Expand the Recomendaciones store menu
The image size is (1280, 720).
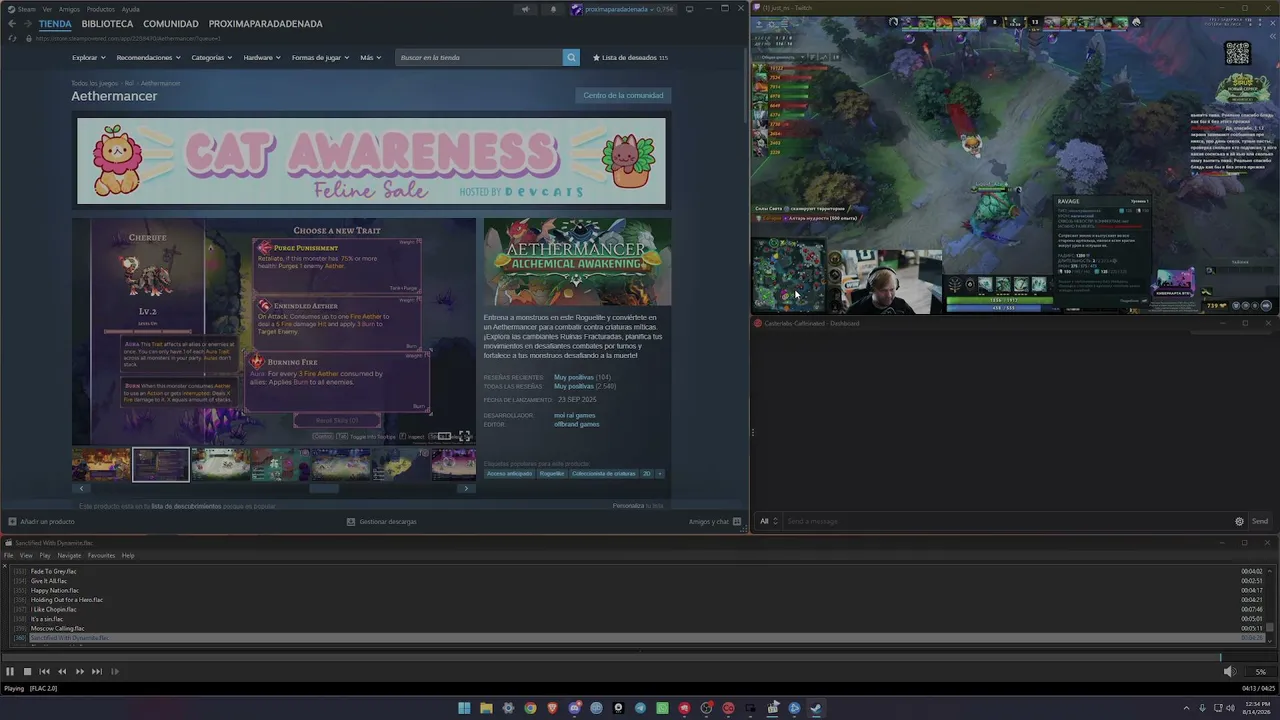(x=148, y=57)
